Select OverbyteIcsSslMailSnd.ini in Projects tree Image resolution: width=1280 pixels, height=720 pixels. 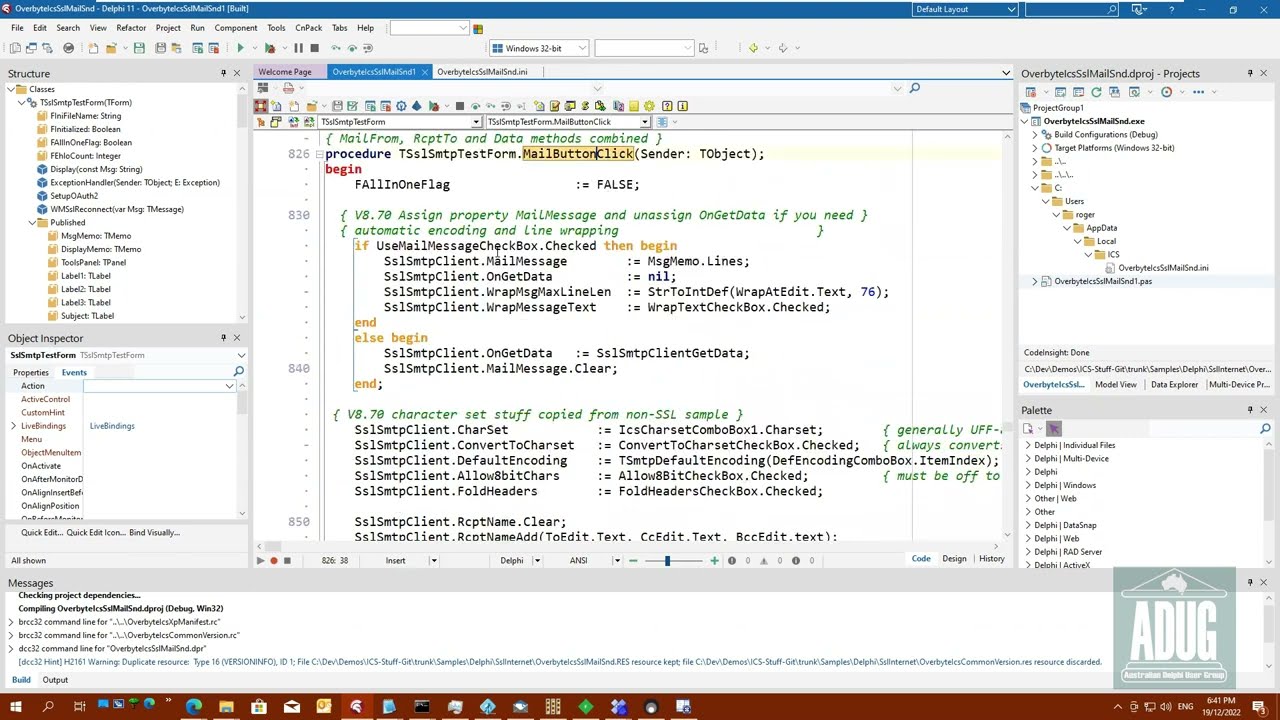tap(1163, 268)
